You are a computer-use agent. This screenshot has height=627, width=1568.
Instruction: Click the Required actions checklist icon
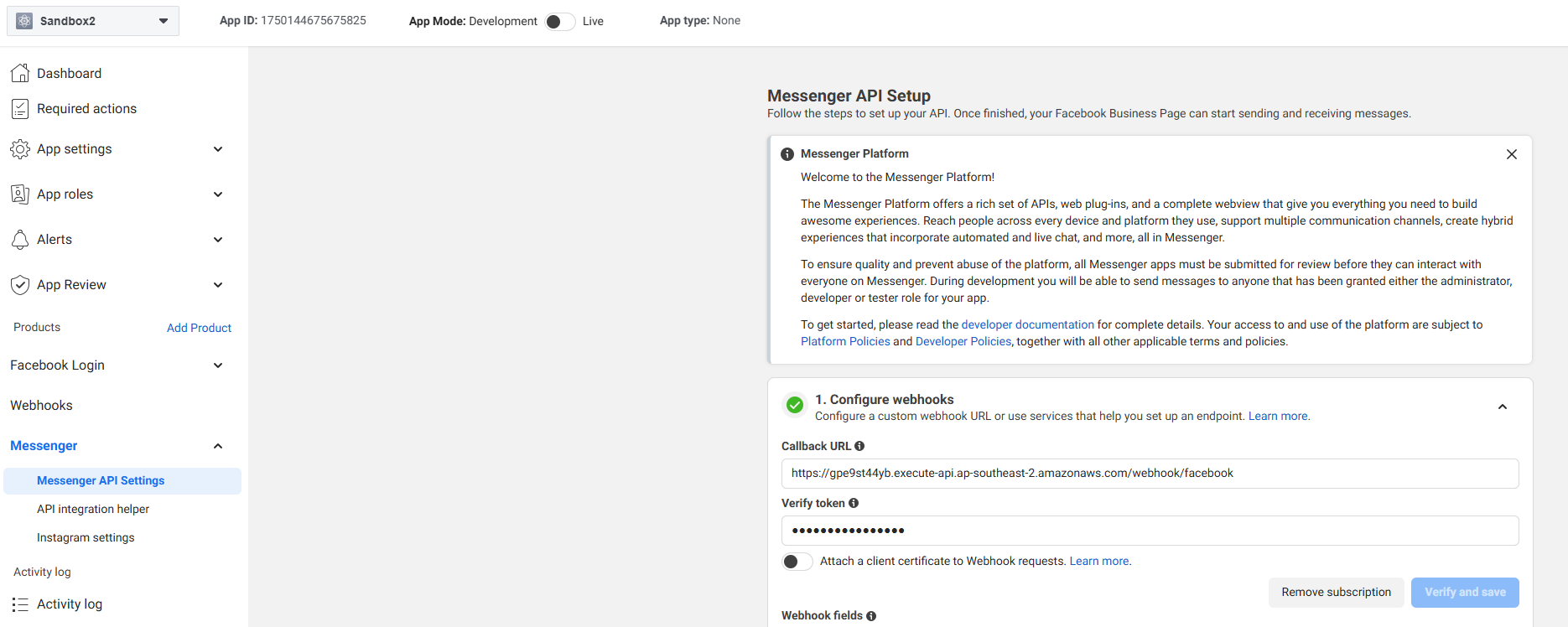click(20, 109)
